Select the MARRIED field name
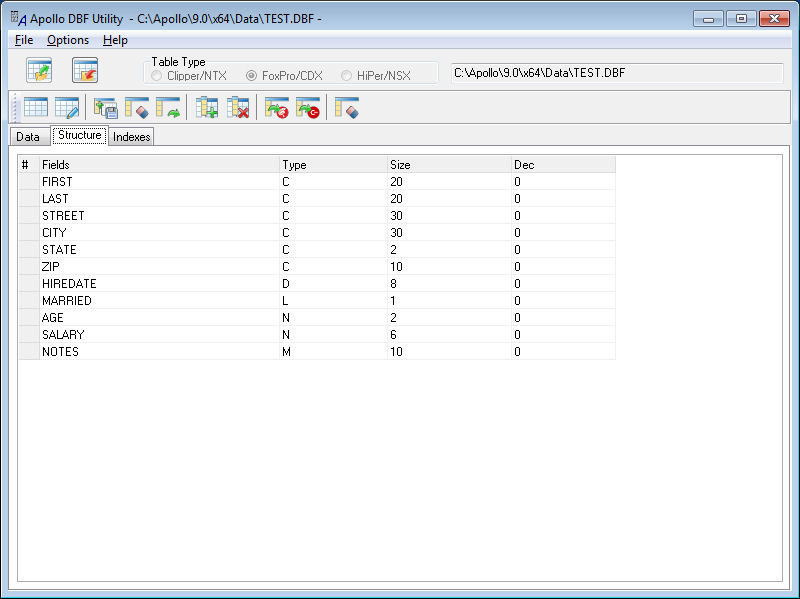800x599 pixels. pos(67,301)
